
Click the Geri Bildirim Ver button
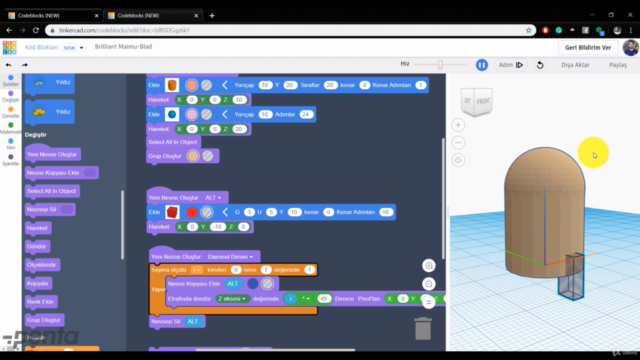(x=588, y=47)
